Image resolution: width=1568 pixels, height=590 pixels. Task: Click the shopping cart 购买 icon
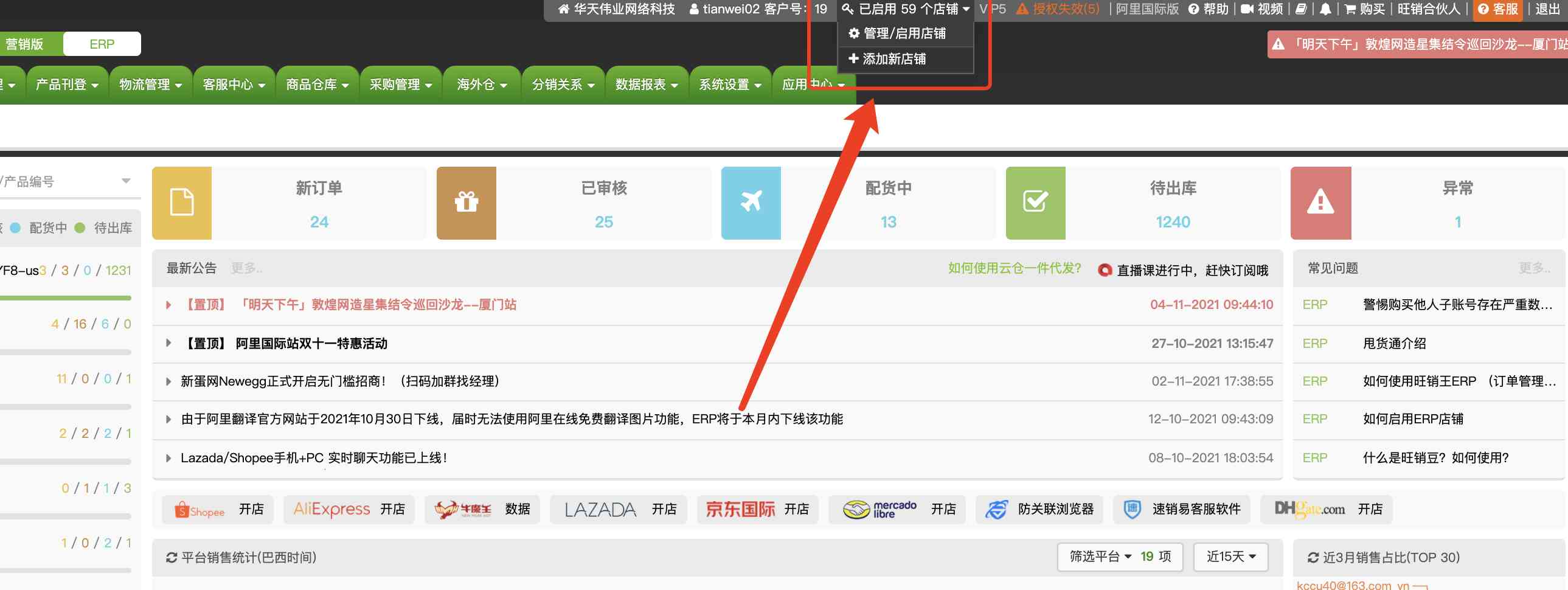1350,9
